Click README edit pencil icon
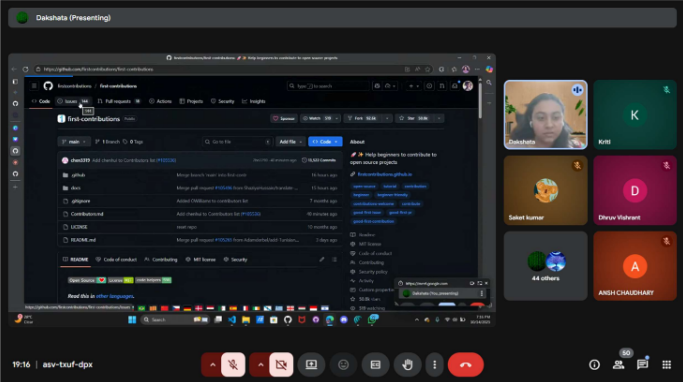Viewport: 683px width, 382px height. pos(321,260)
